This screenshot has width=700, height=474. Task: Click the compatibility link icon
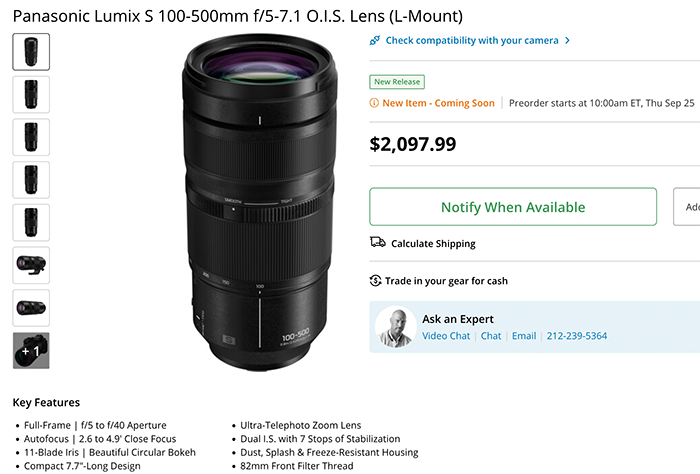[x=375, y=41]
